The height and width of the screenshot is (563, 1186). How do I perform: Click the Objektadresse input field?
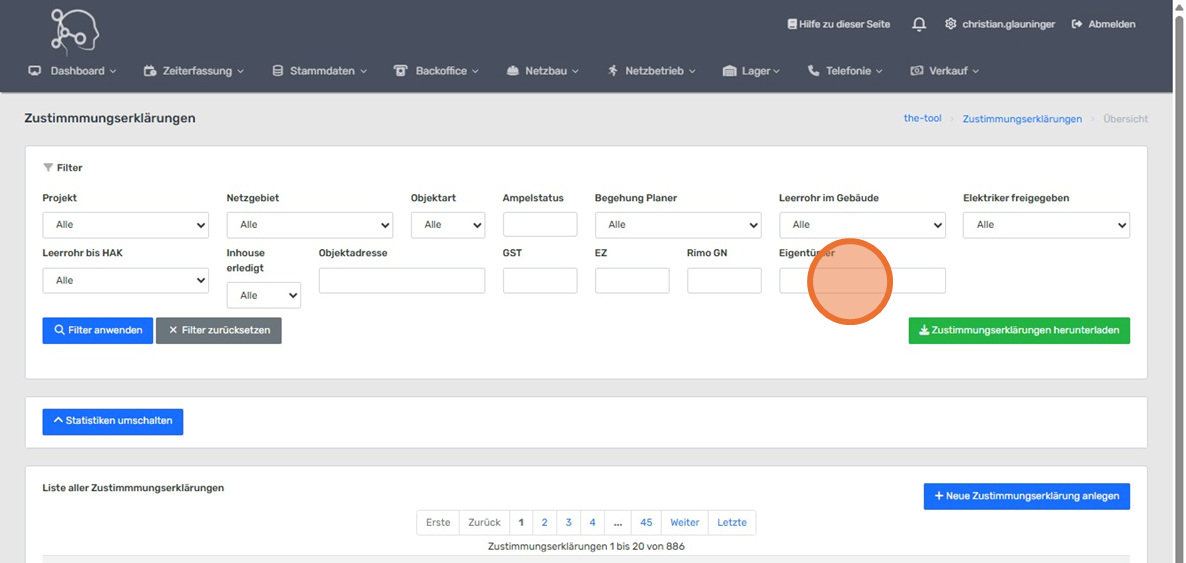coord(401,281)
